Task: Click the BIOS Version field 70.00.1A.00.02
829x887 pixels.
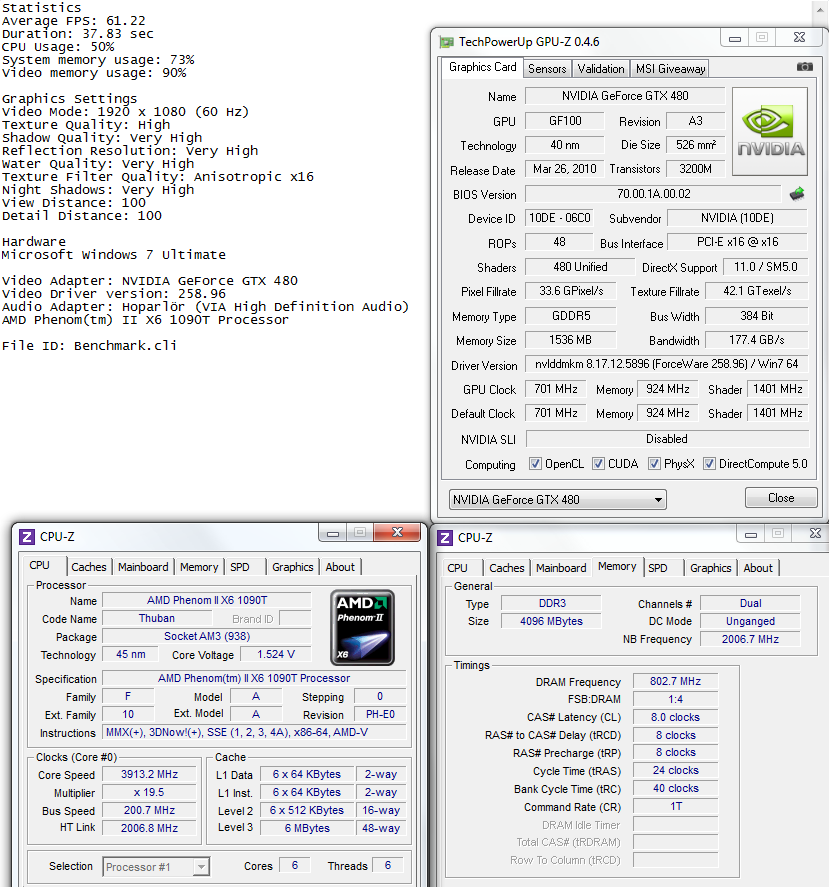Action: point(654,194)
